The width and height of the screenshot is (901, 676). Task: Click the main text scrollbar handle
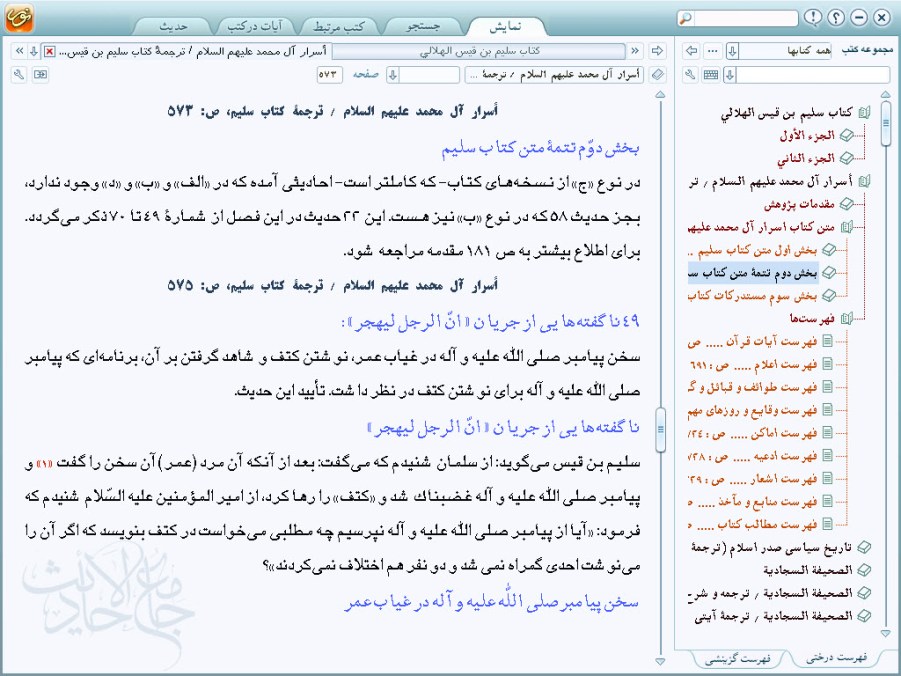pos(660,429)
